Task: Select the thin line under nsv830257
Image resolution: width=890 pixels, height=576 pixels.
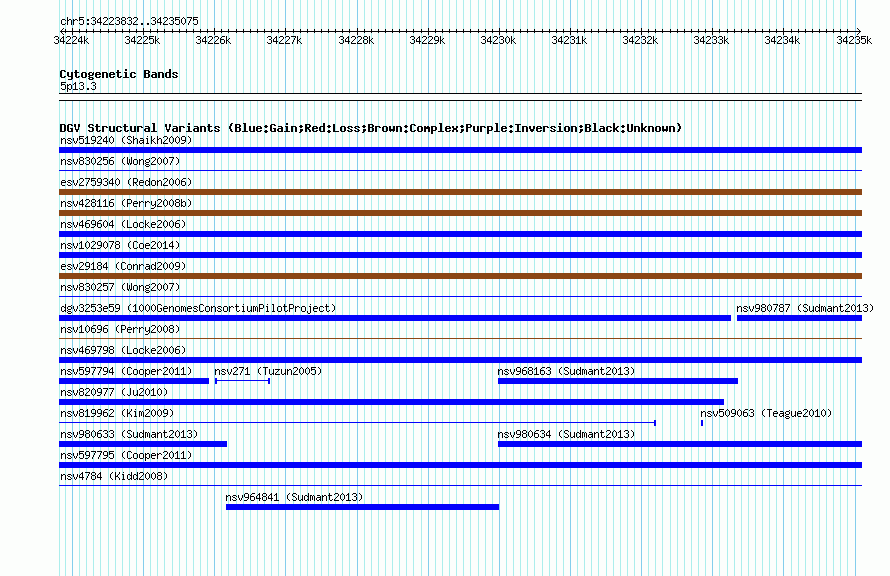Action: [x=460, y=296]
